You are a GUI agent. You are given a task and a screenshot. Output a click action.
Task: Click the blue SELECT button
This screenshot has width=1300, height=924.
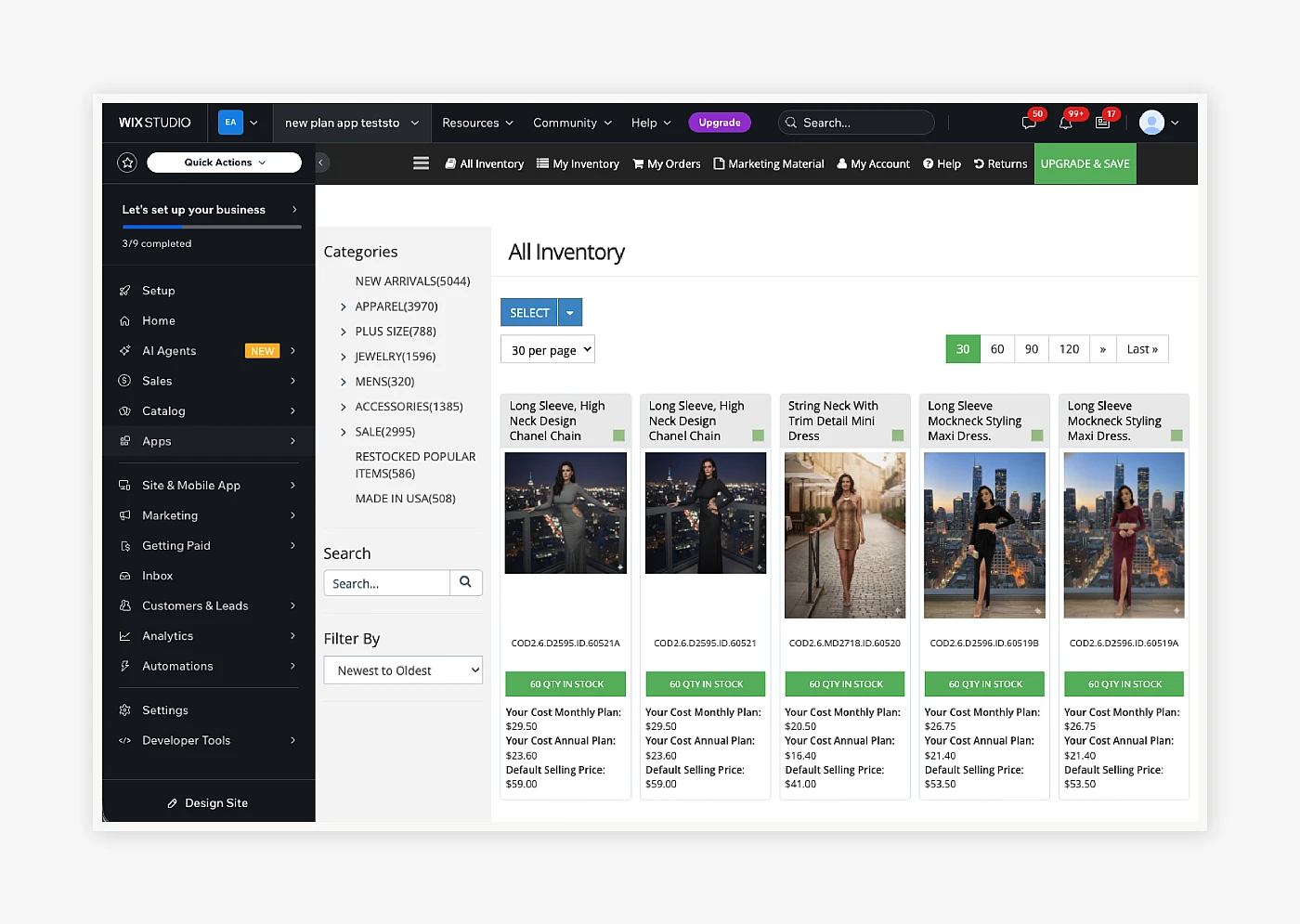(x=529, y=313)
